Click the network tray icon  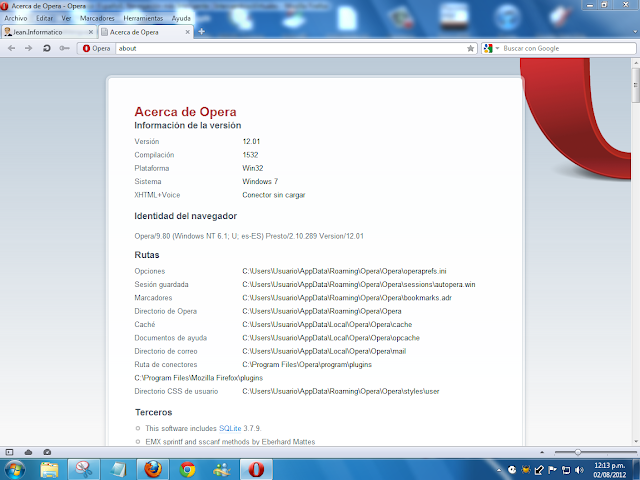pyautogui.click(x=566, y=470)
